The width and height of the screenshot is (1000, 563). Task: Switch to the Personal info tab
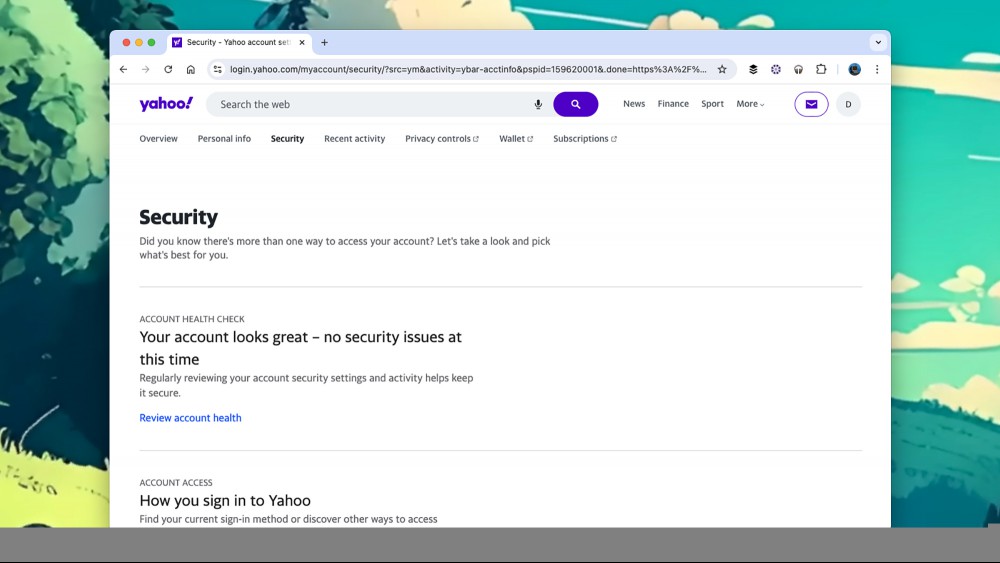tap(224, 138)
